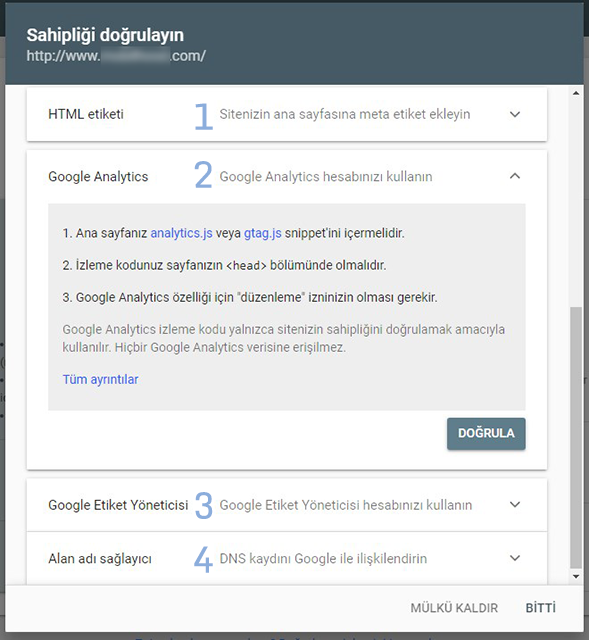Image resolution: width=589 pixels, height=640 pixels.
Task: Click the DOĞRULA button
Action: click(486, 433)
